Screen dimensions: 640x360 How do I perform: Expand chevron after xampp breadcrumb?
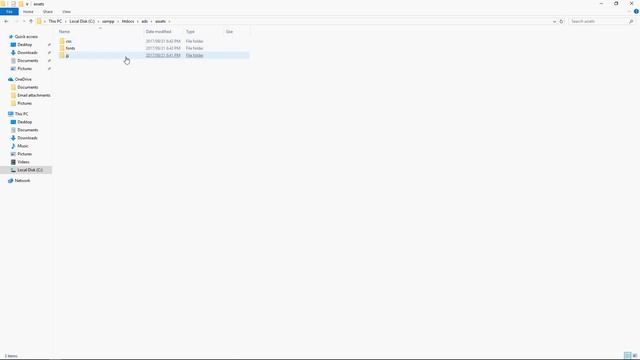[118, 21]
